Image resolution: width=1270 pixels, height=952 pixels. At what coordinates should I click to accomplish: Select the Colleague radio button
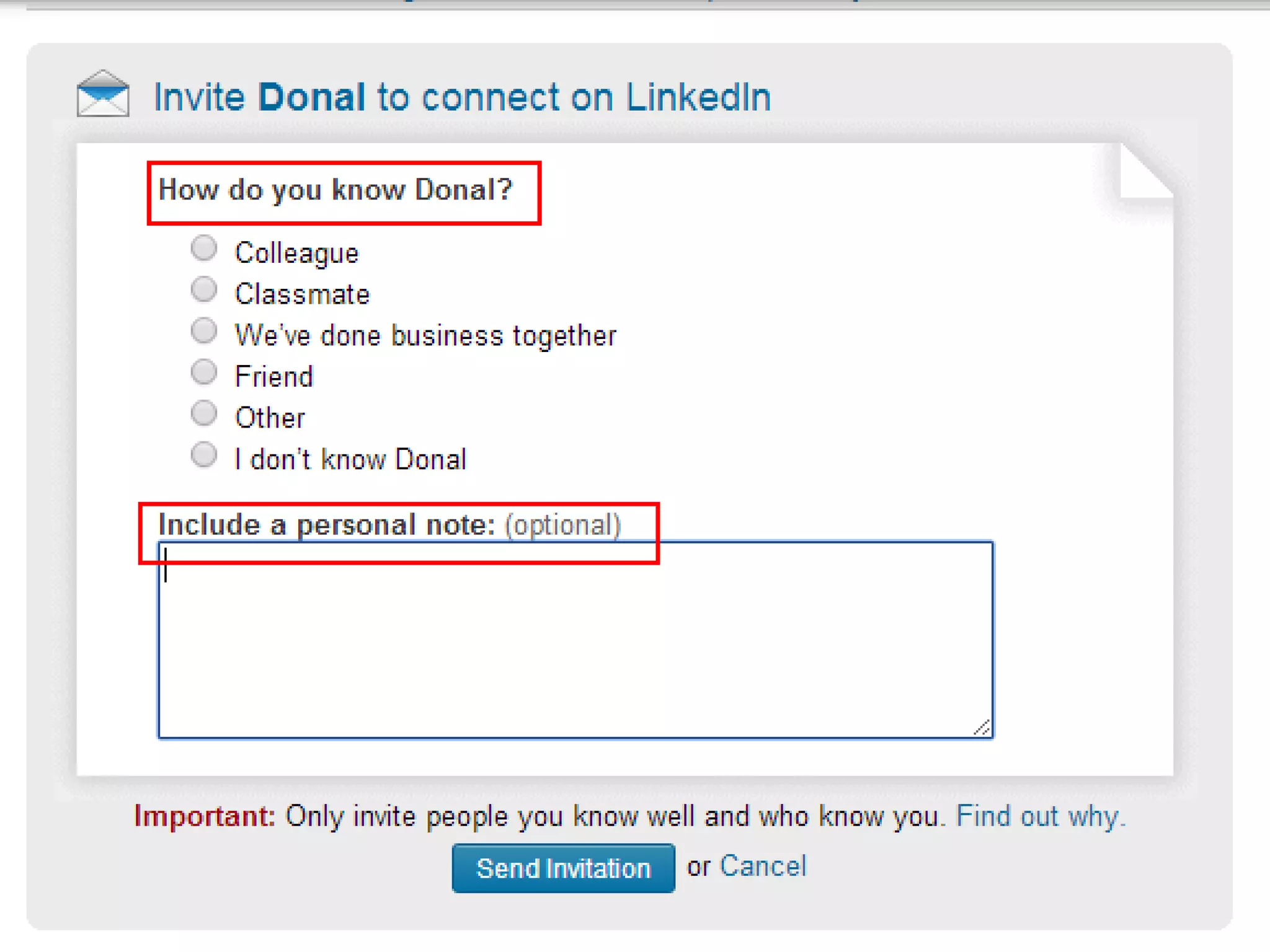coord(203,249)
